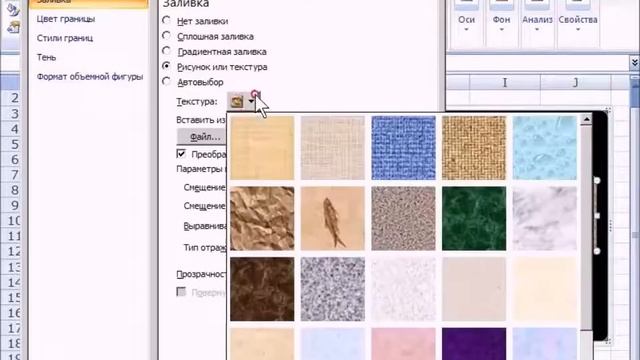The width and height of the screenshot is (640, 360).
Task: Open 'Цвет границы' settings page
Action: coord(66,19)
